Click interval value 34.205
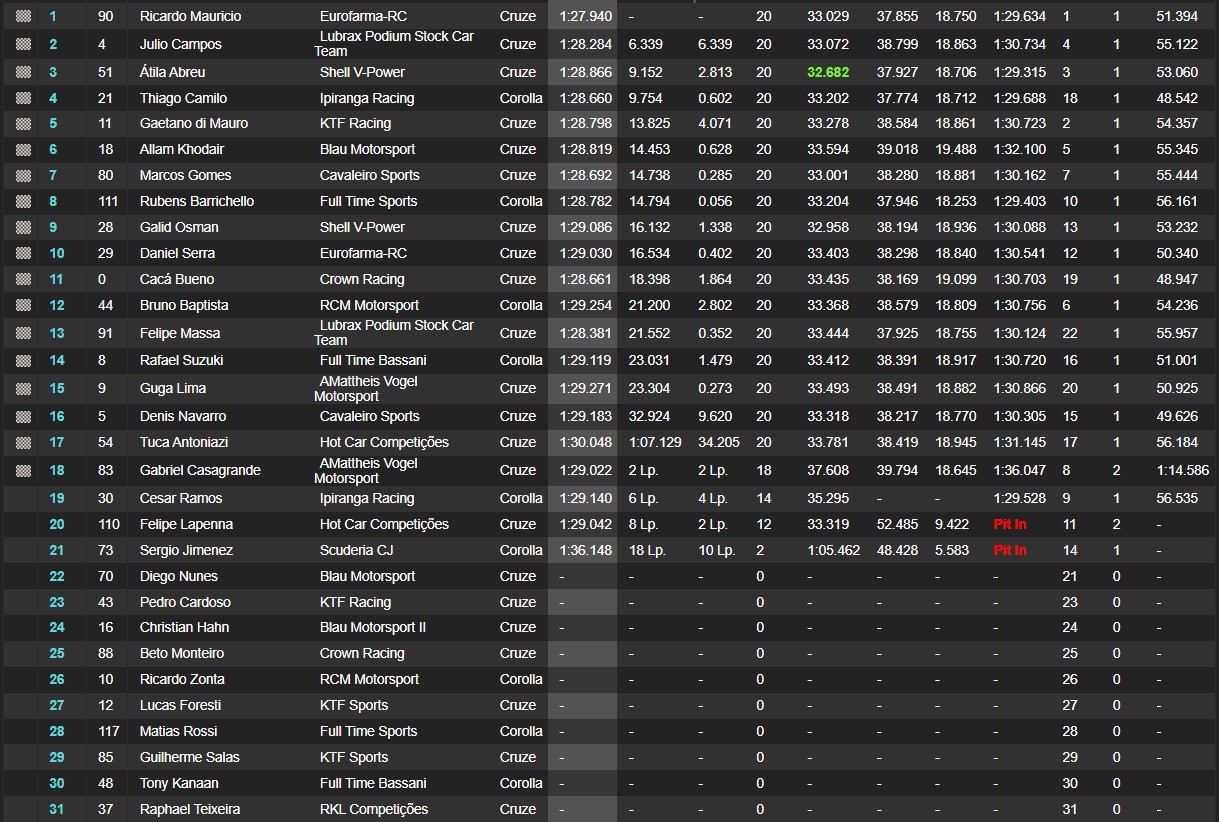Viewport: 1219px width, 822px height. pyautogui.click(x=719, y=442)
